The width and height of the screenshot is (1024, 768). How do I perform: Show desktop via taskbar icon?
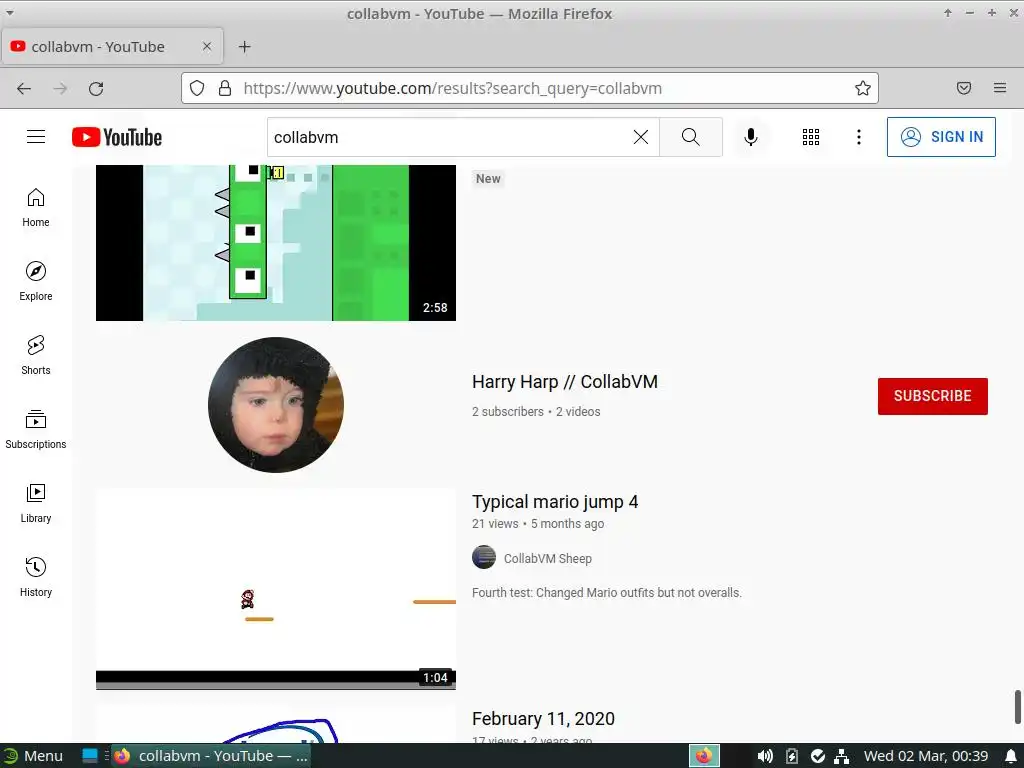point(89,756)
